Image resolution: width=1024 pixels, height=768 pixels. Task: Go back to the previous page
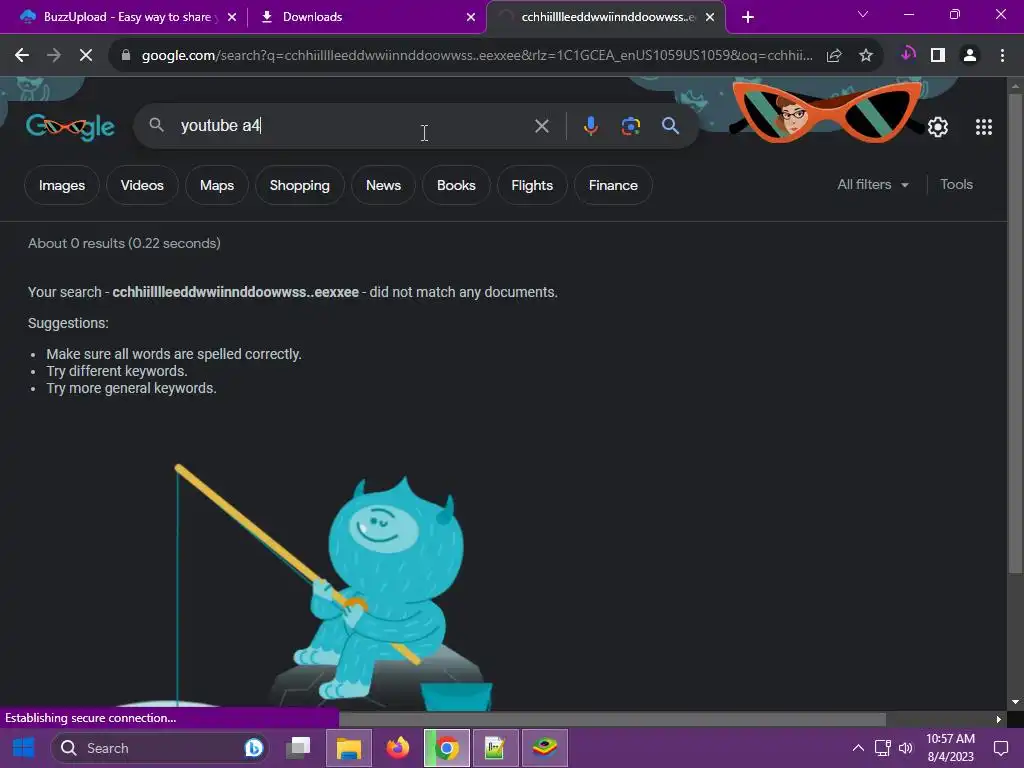(x=22, y=56)
